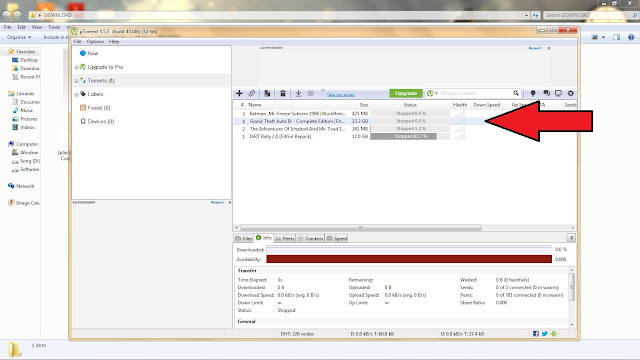Expand the Upgrade to Pro tree node
The height and width of the screenshot is (360, 640).
click(x=76, y=67)
